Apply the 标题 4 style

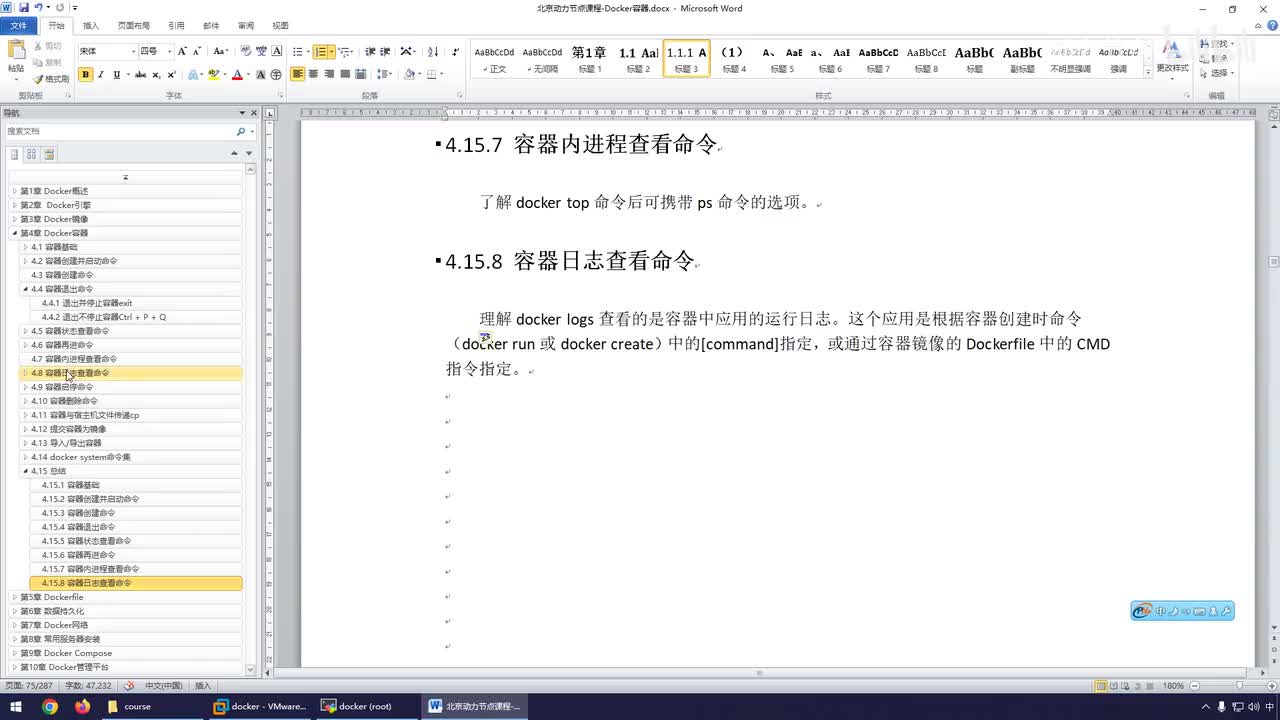tap(734, 59)
